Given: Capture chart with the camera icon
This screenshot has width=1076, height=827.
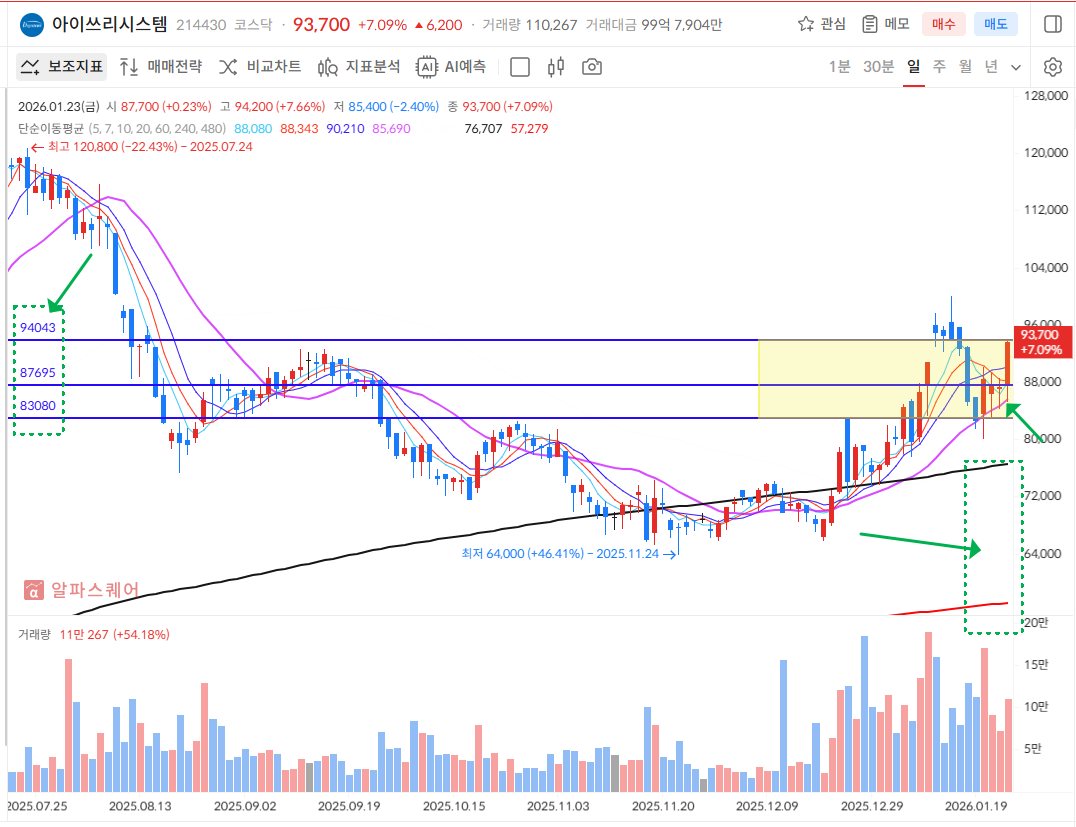Looking at the screenshot, I should point(592,67).
